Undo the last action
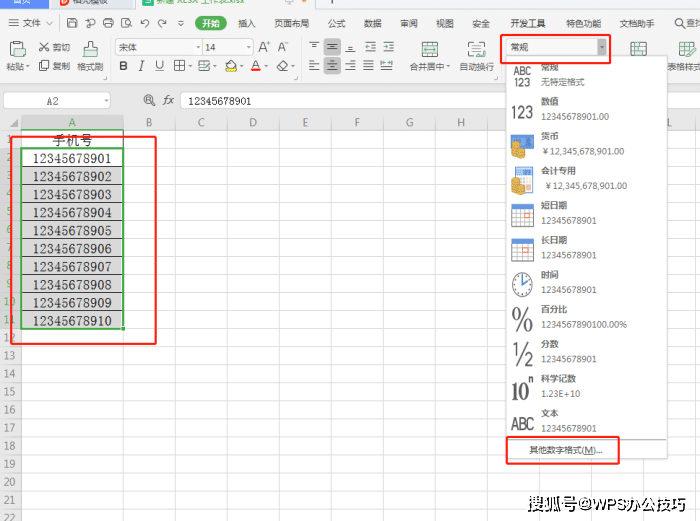The height and width of the screenshot is (521, 700). tap(145, 23)
